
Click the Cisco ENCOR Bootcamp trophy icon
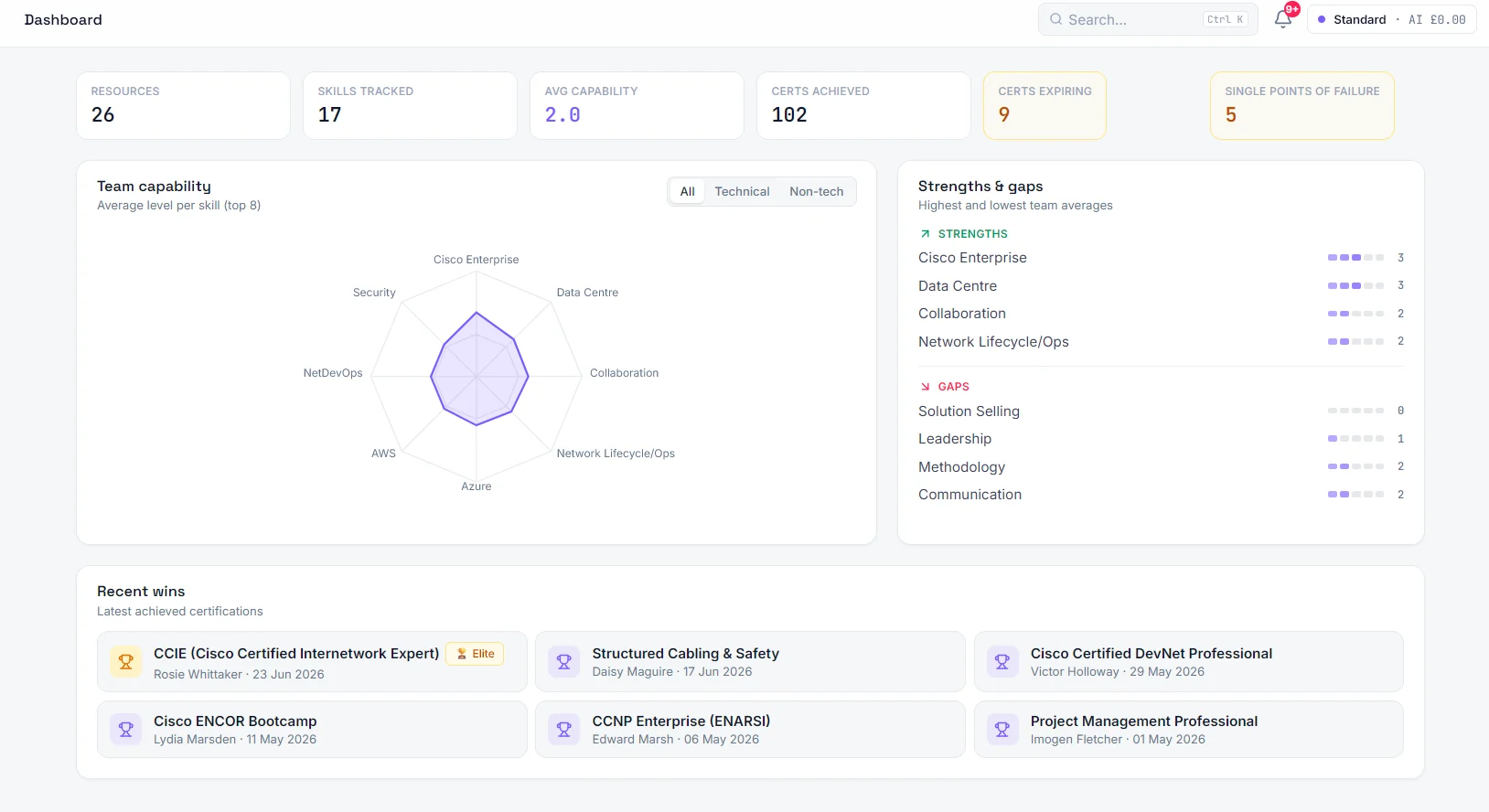click(x=126, y=729)
